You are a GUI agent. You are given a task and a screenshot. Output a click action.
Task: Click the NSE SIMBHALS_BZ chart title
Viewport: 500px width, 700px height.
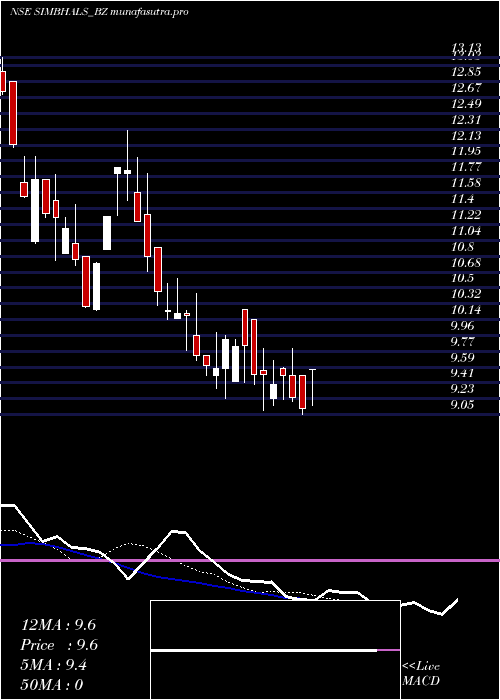coord(99,12)
